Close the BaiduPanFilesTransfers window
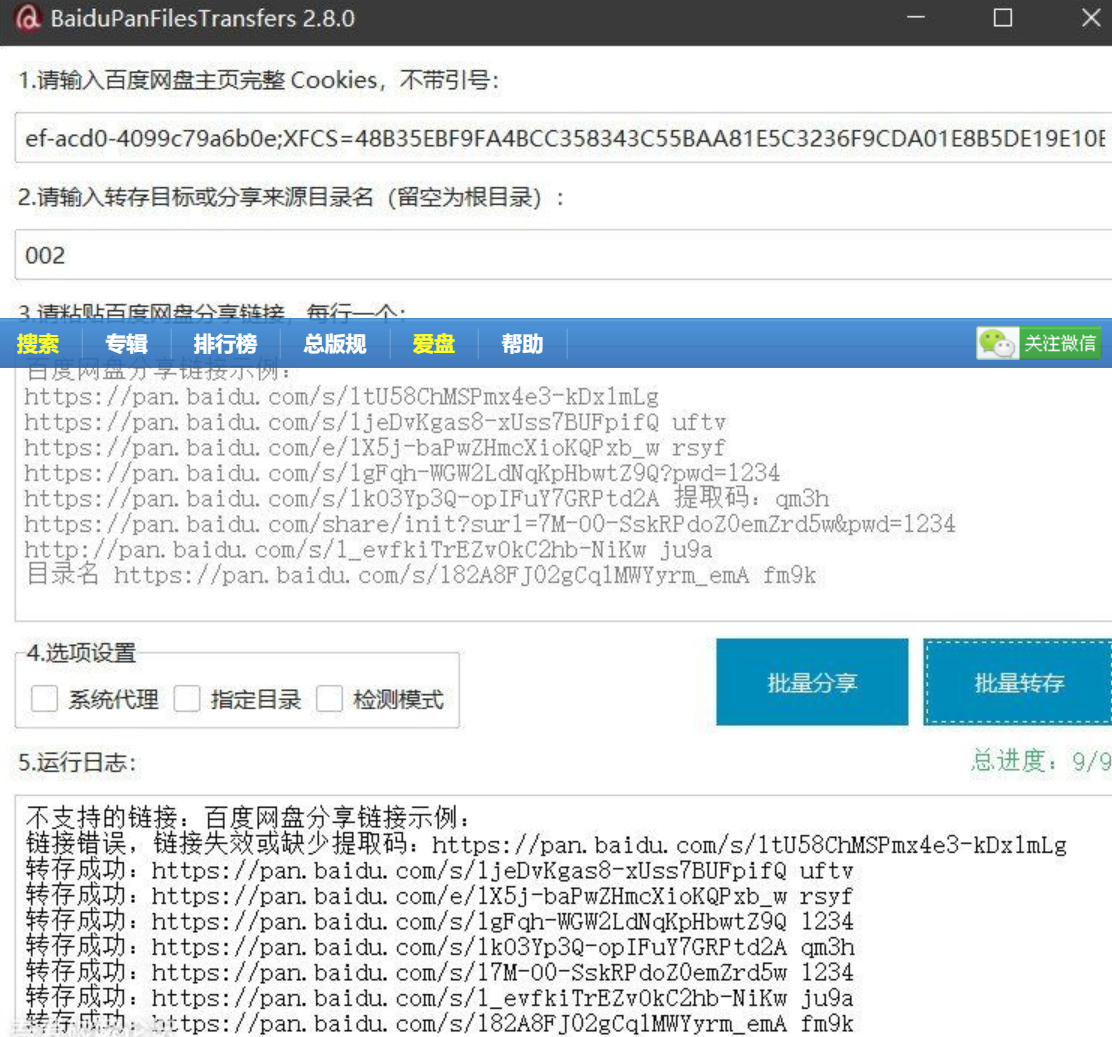The height and width of the screenshot is (1037, 1112). click(1091, 18)
